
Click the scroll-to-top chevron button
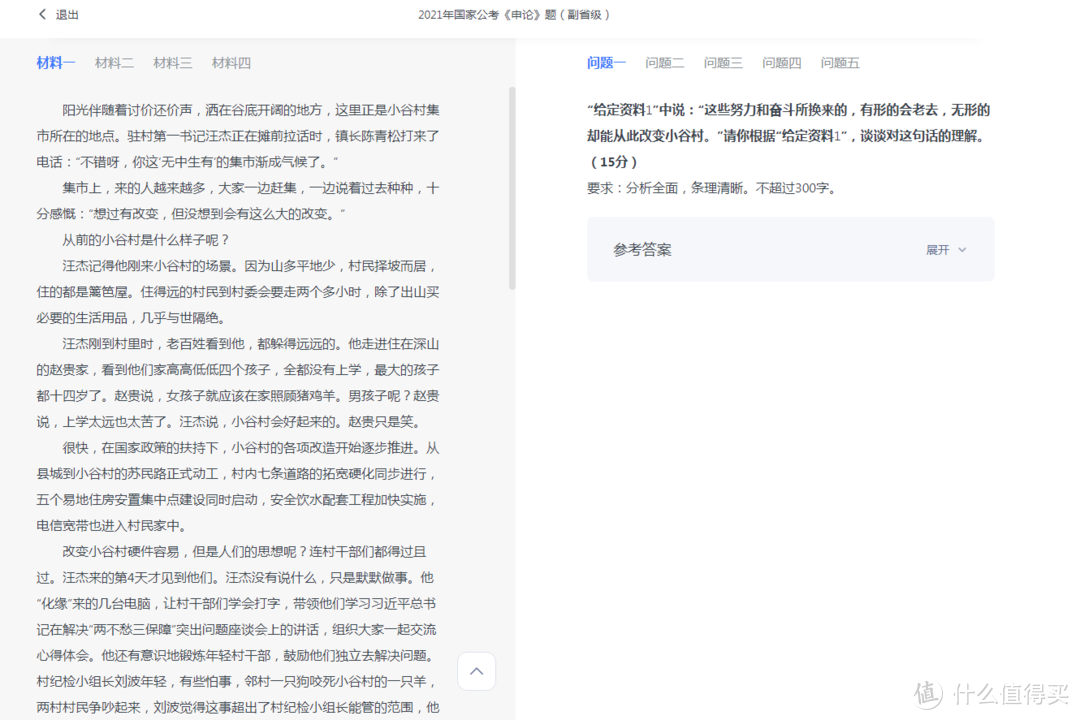(476, 671)
